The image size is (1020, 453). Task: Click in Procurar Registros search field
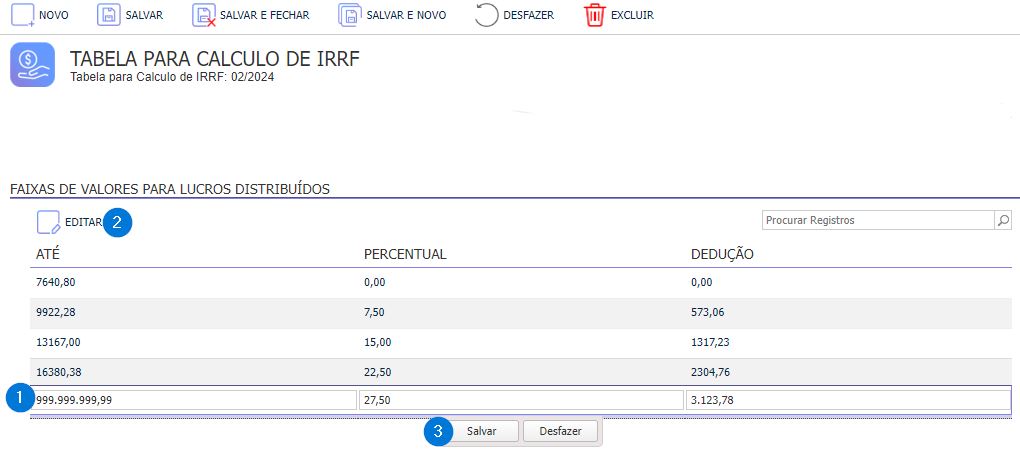[x=876, y=220]
